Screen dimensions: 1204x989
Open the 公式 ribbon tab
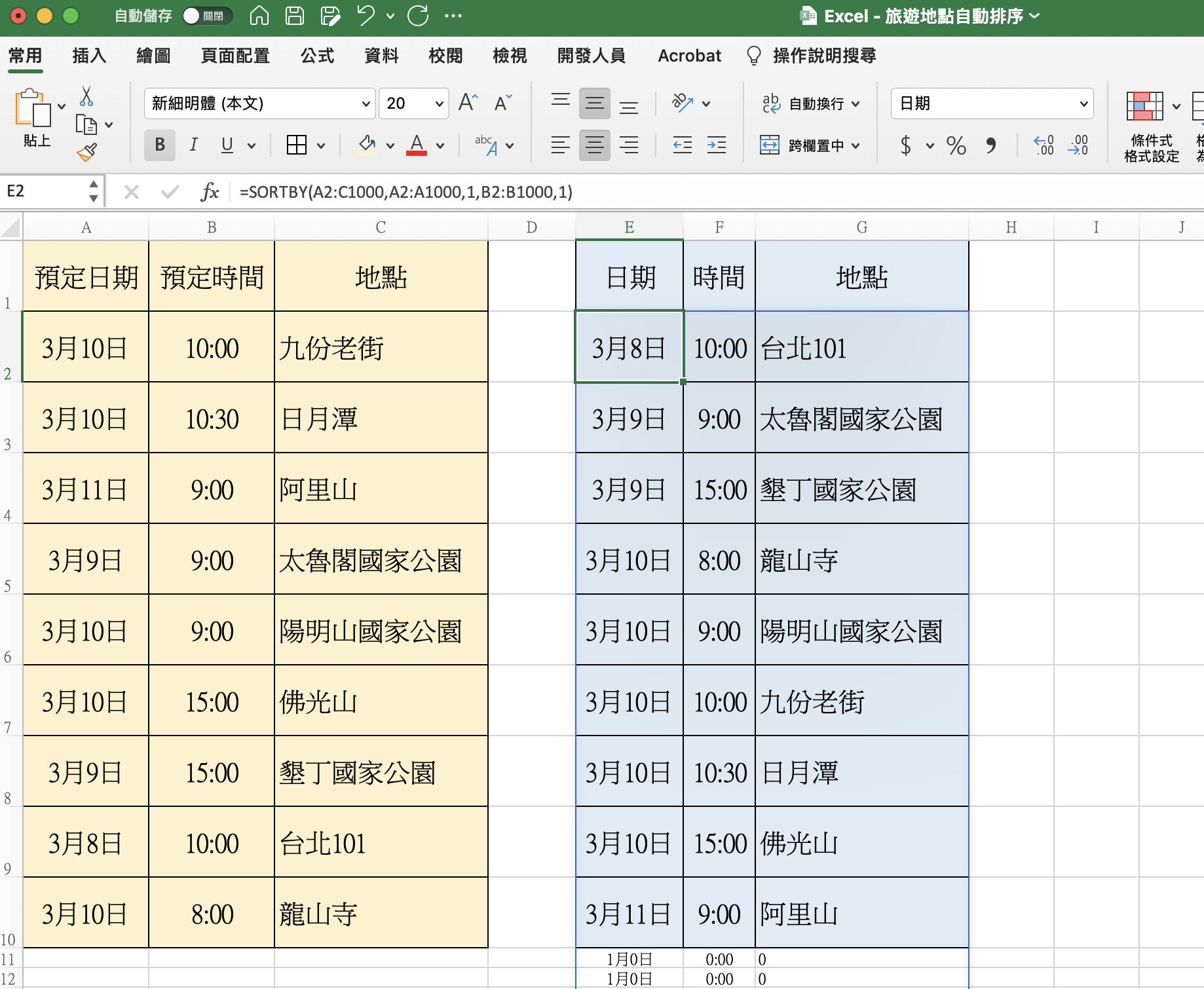(x=317, y=56)
